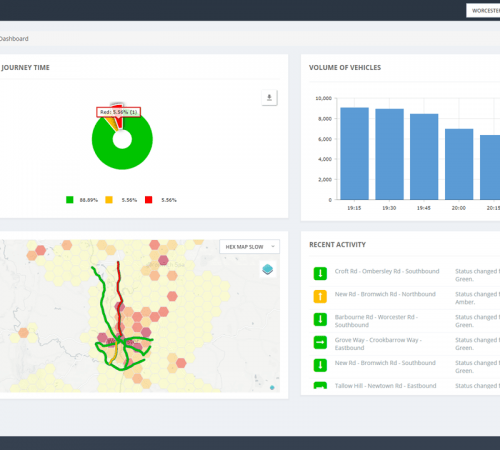The width and height of the screenshot is (500, 450).
Task: Open New Rd - Bromwich Rd - Northbound
Action: 385,294
